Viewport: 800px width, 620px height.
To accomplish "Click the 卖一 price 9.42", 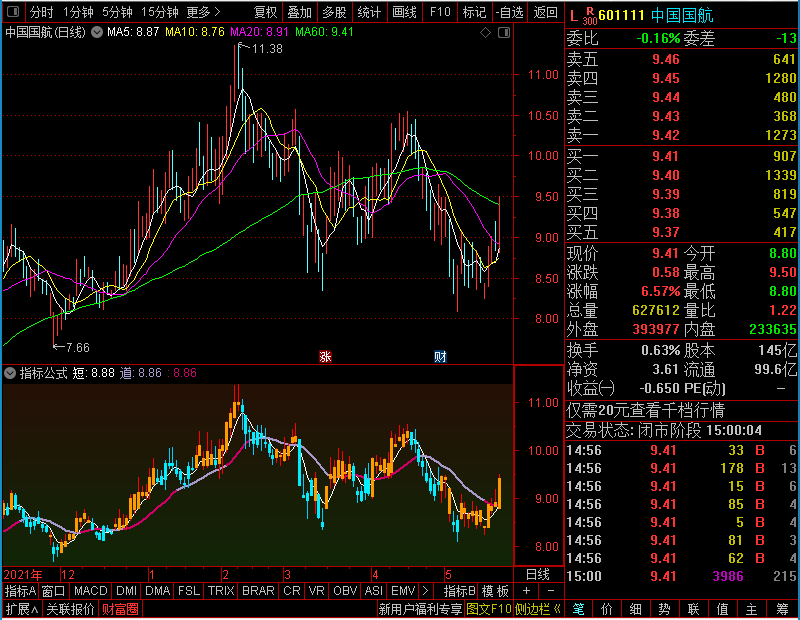I will [x=666, y=135].
